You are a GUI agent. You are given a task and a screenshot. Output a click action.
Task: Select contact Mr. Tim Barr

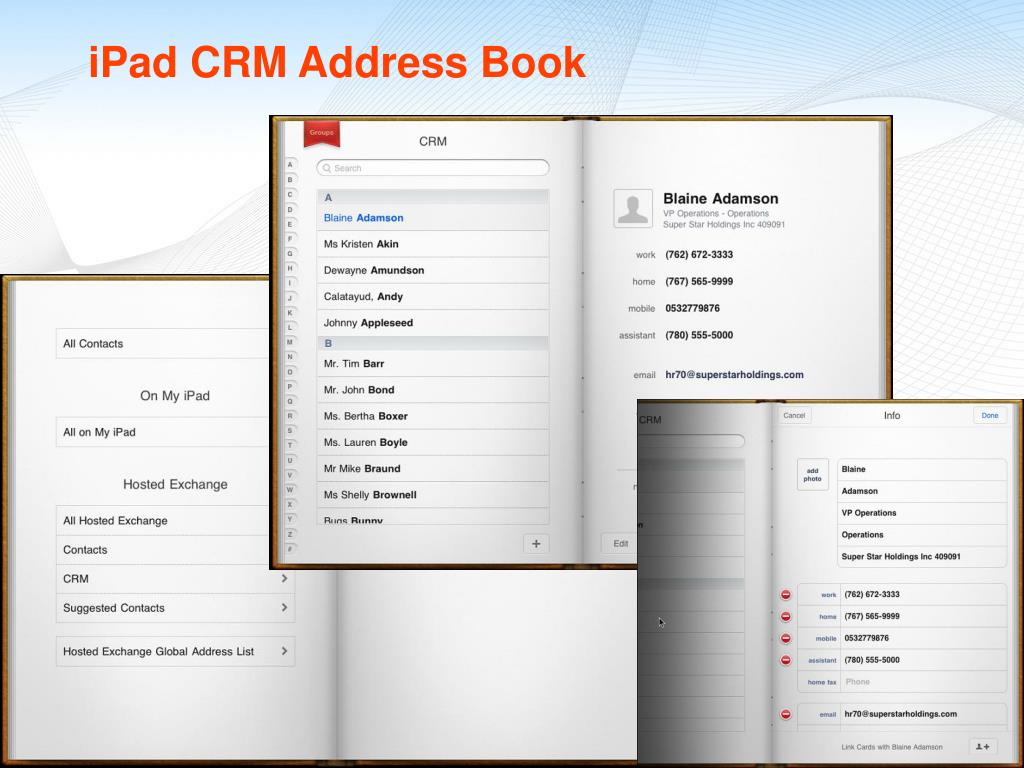click(433, 364)
